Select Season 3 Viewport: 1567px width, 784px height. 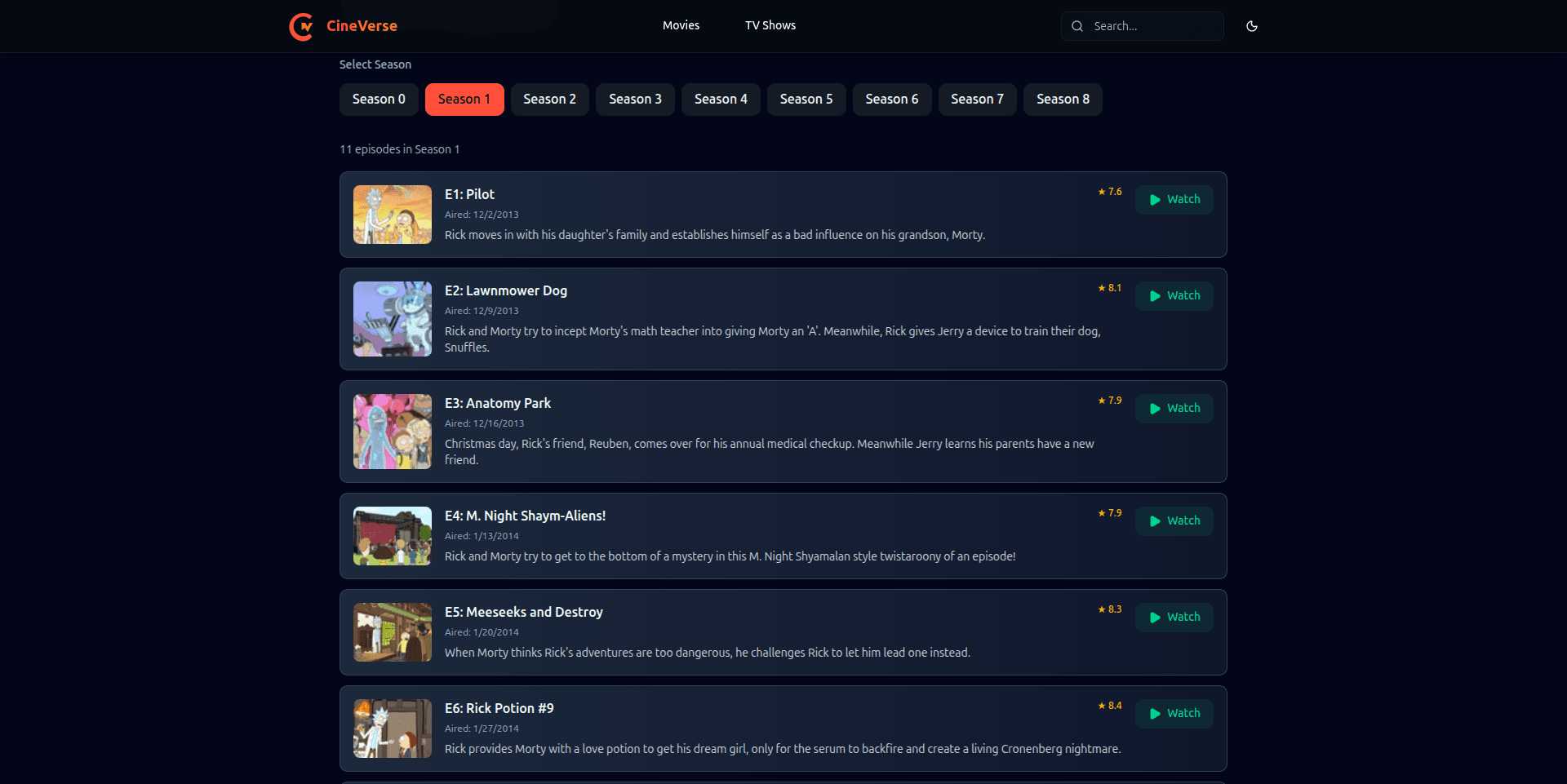pos(635,99)
